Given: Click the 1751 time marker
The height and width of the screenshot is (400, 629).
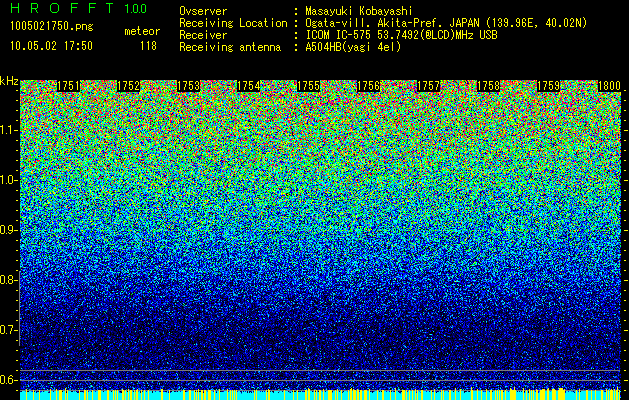Looking at the screenshot, I should tap(68, 86).
